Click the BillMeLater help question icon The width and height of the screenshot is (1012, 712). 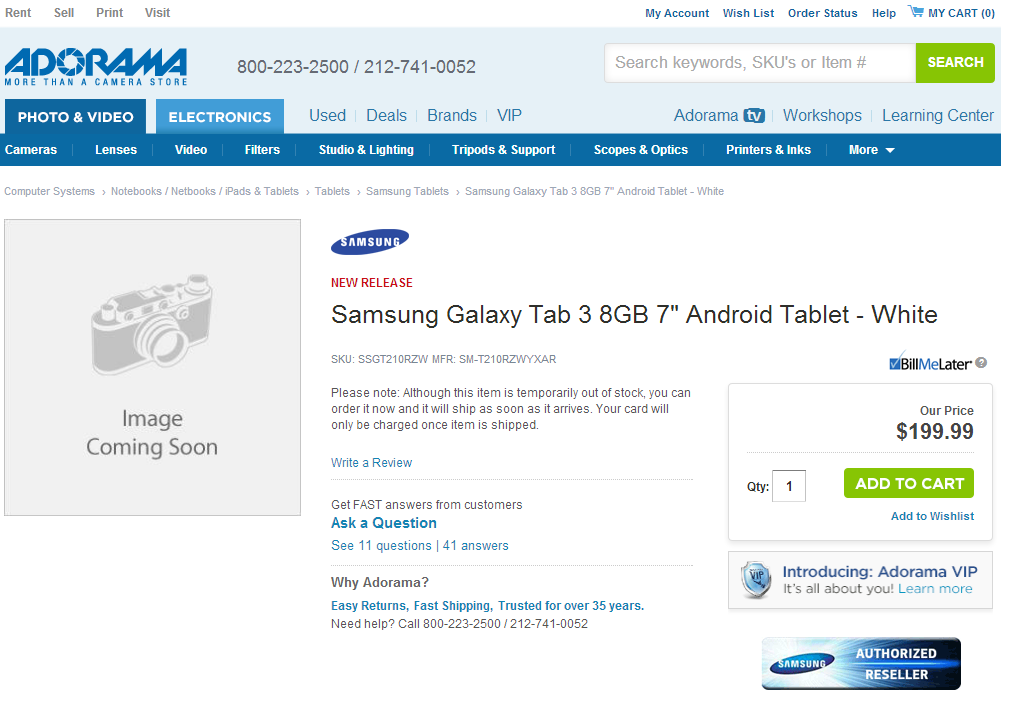click(981, 363)
